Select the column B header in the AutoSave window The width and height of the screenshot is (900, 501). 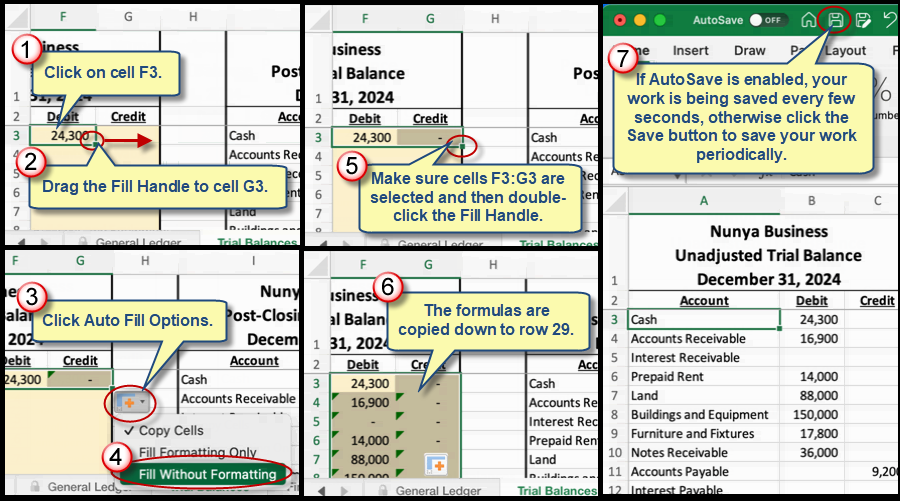tap(812, 201)
